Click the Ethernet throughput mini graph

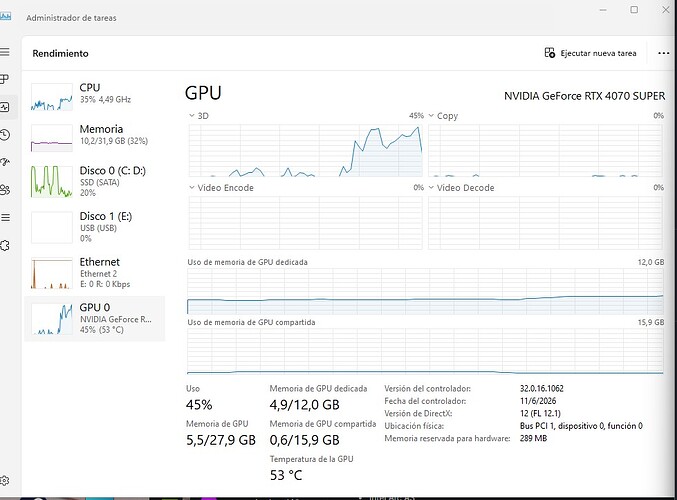coord(52,273)
